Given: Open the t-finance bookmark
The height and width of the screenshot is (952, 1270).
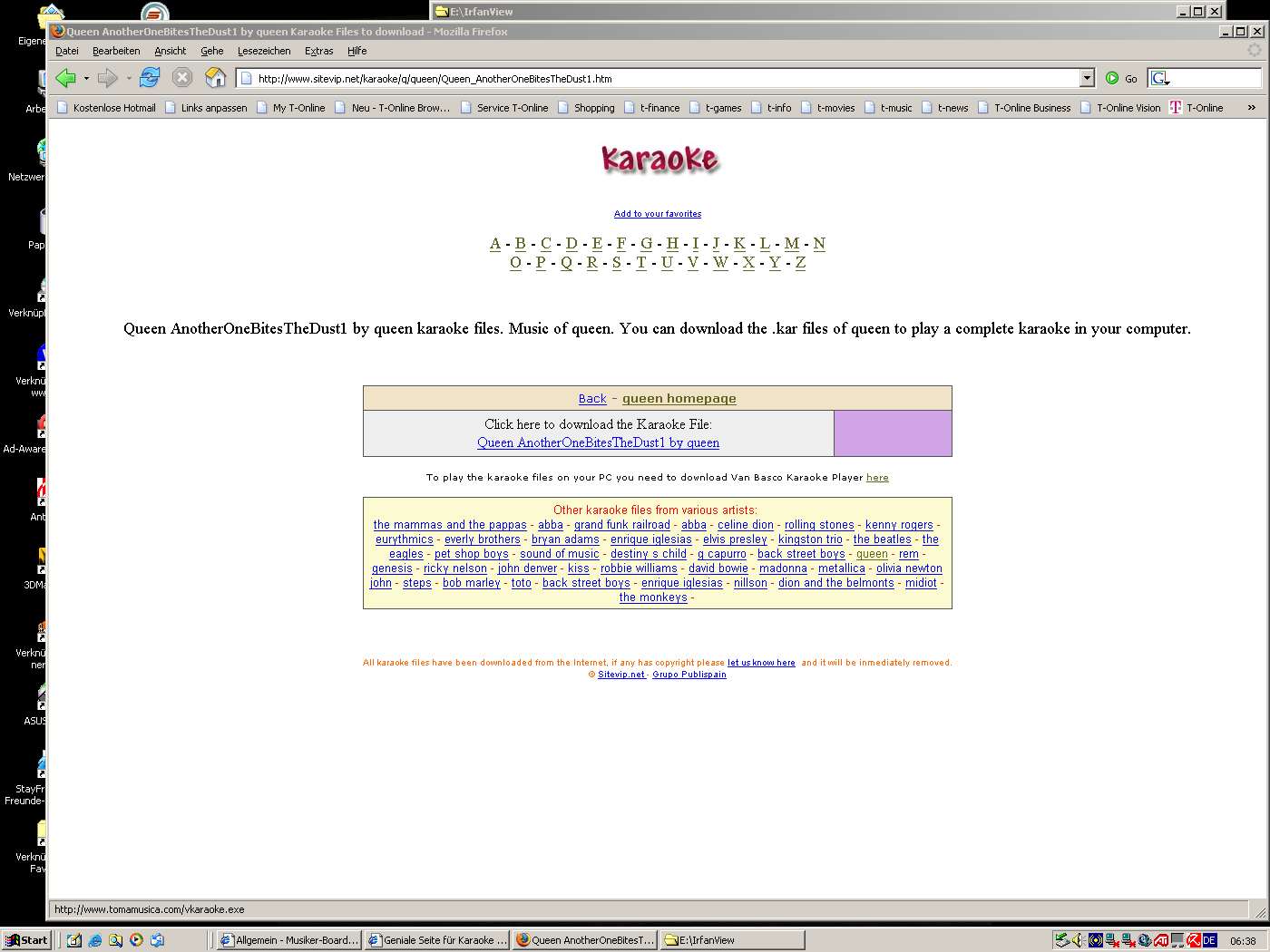Looking at the screenshot, I should tap(651, 108).
